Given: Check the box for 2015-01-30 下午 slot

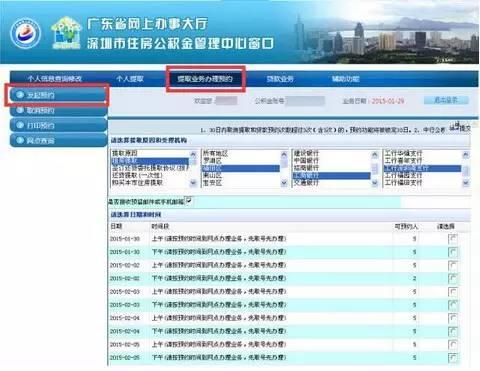Looking at the screenshot, I should click(x=452, y=252).
